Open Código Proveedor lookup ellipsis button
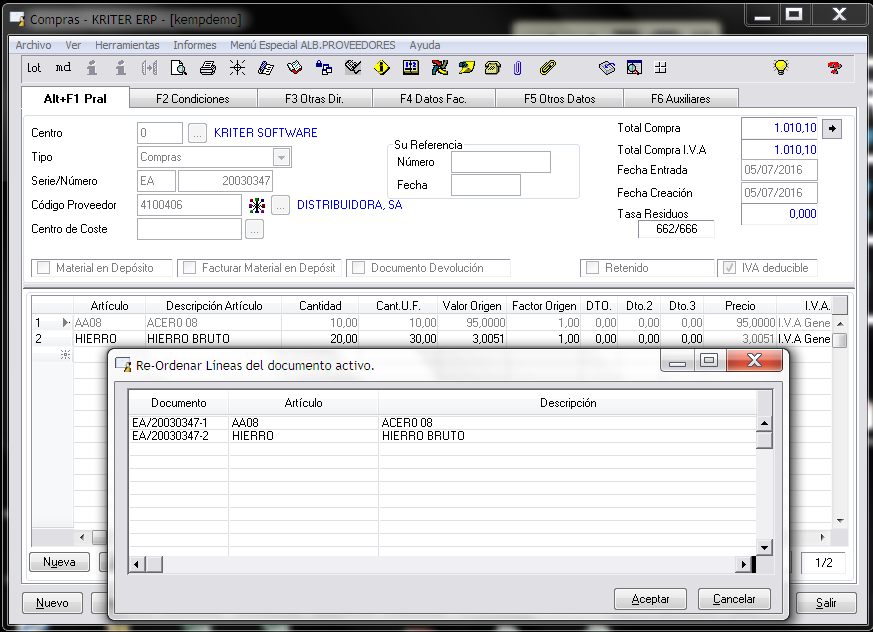Viewport: 873px width, 632px height. [x=281, y=205]
